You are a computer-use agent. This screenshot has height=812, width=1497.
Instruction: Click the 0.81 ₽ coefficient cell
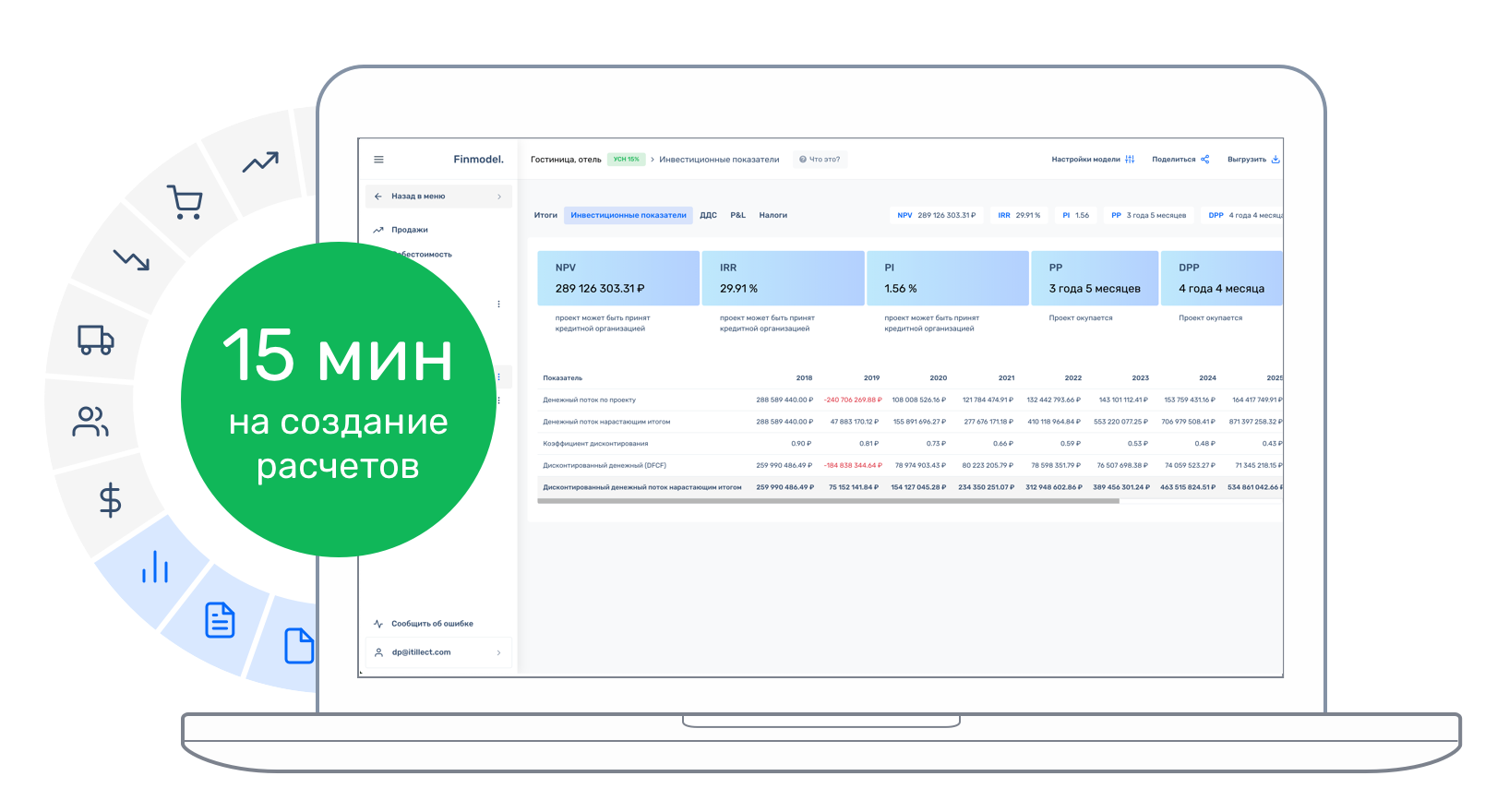pos(869,444)
